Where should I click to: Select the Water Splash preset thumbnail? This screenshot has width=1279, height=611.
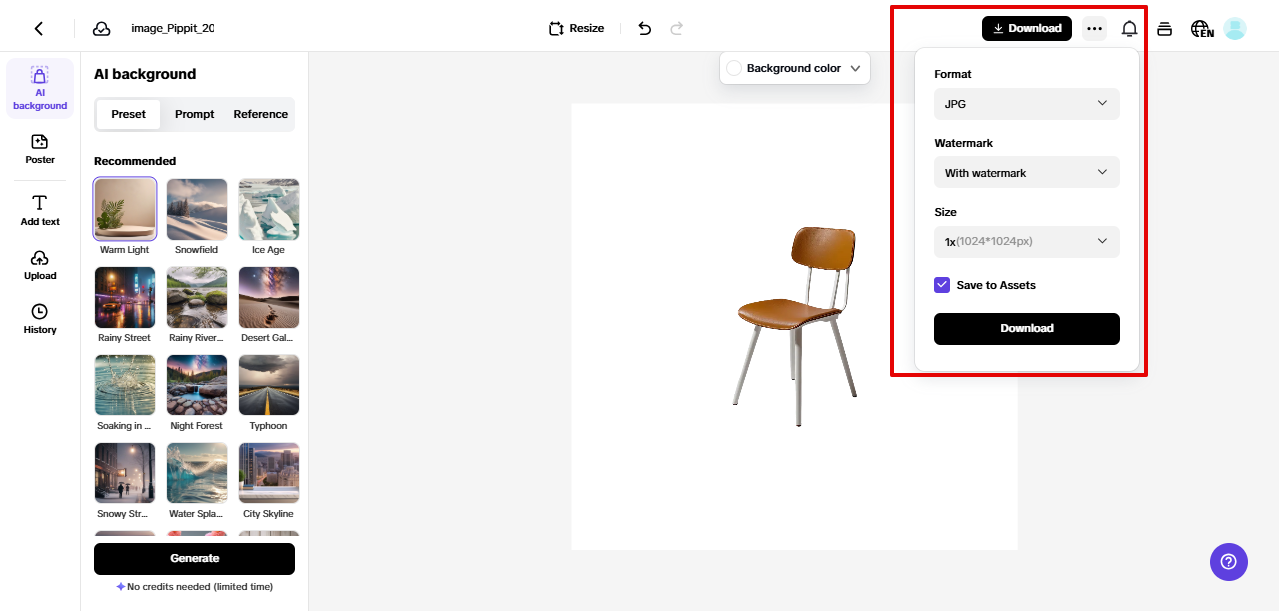(197, 473)
